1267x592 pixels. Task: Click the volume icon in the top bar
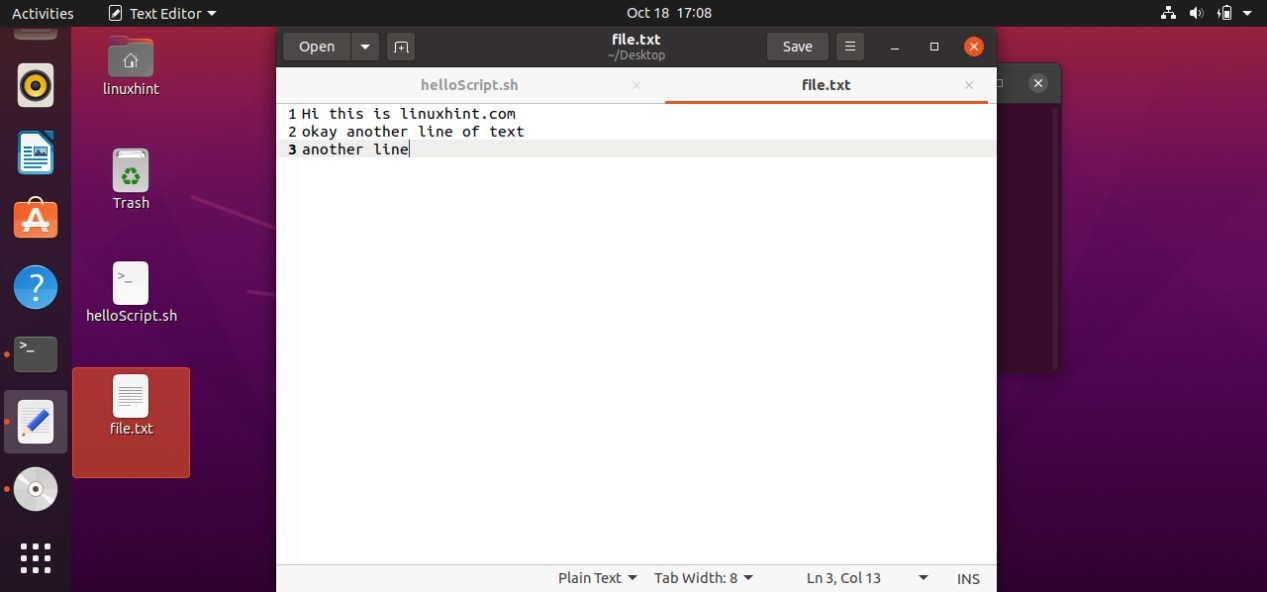(1196, 13)
